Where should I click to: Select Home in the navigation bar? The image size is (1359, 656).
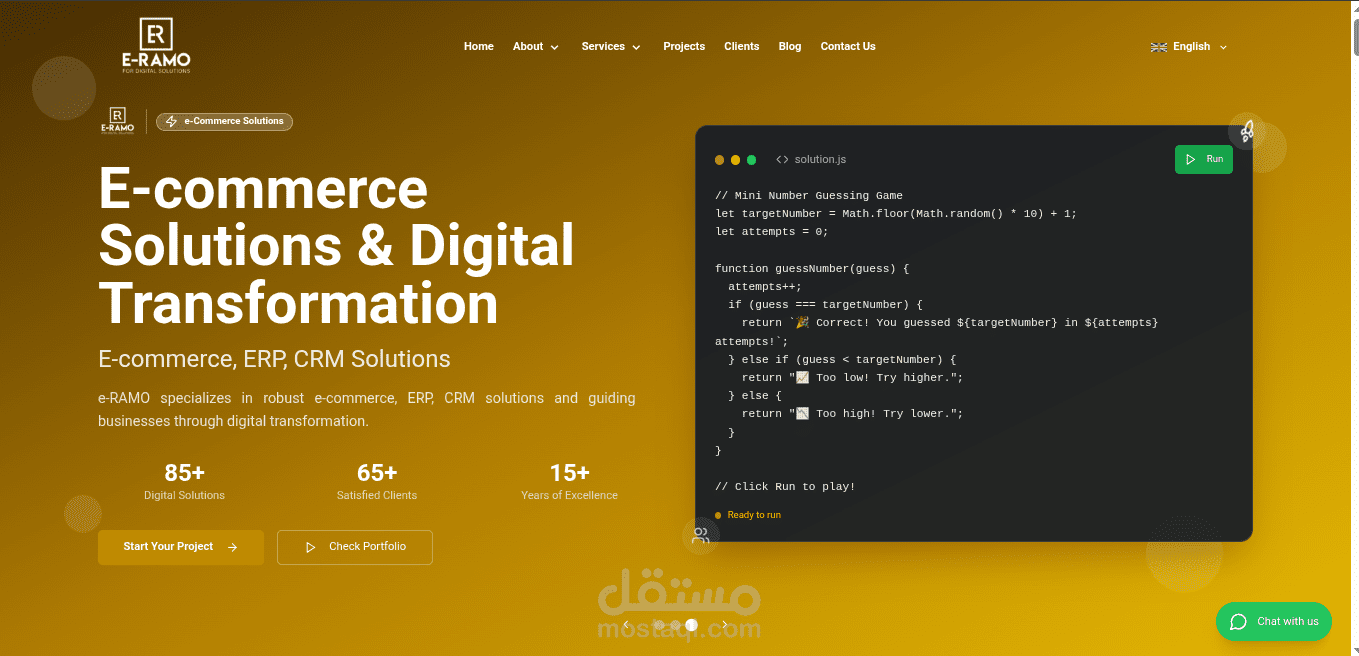click(478, 46)
